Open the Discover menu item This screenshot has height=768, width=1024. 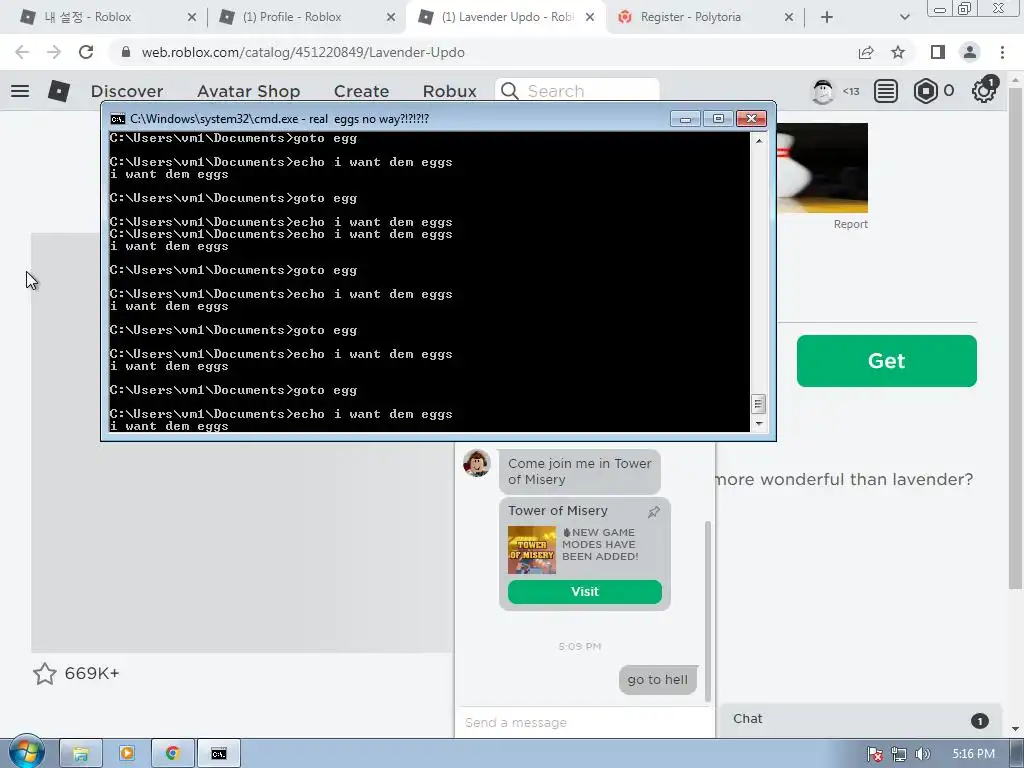click(127, 91)
